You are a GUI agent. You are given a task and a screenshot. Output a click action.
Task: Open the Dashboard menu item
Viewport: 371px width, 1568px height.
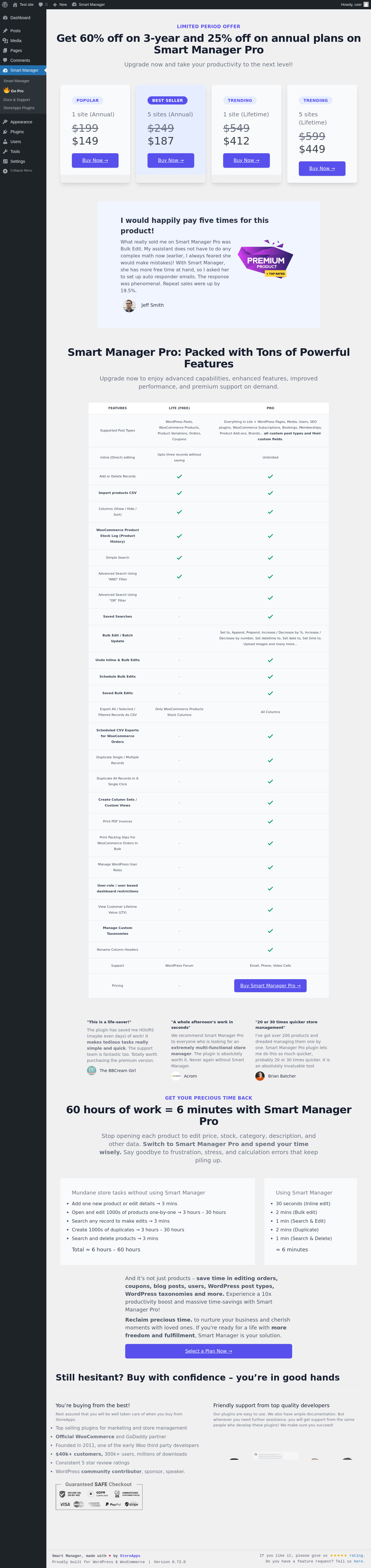click(19, 18)
